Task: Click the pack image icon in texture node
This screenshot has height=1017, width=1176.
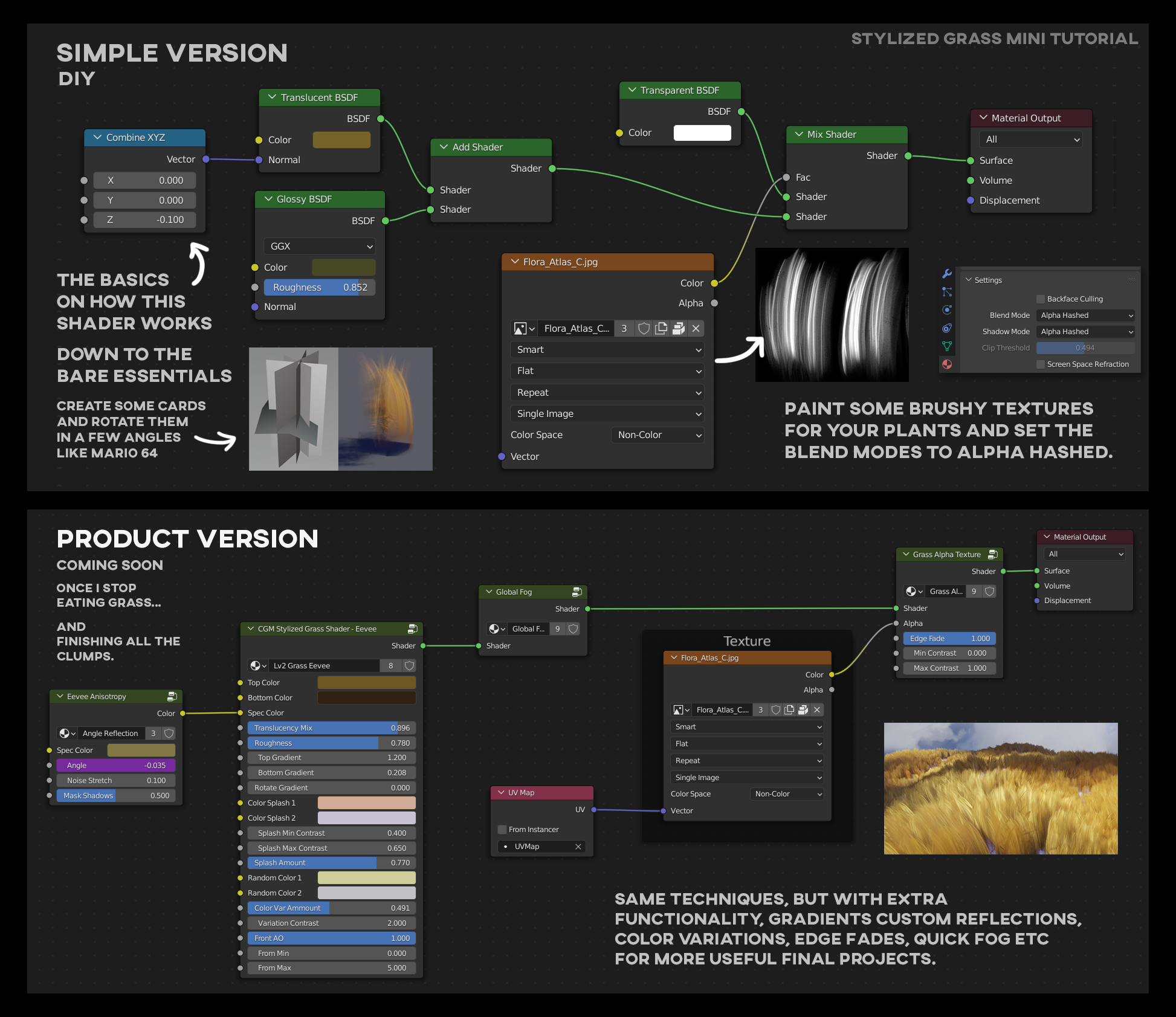Action: click(679, 329)
